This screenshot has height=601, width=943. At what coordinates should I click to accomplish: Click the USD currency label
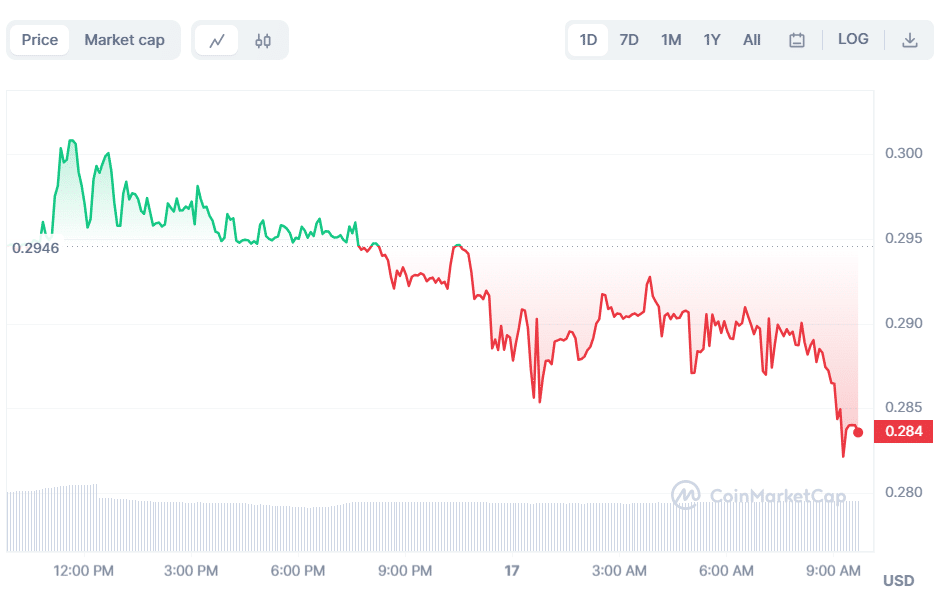pos(898,581)
